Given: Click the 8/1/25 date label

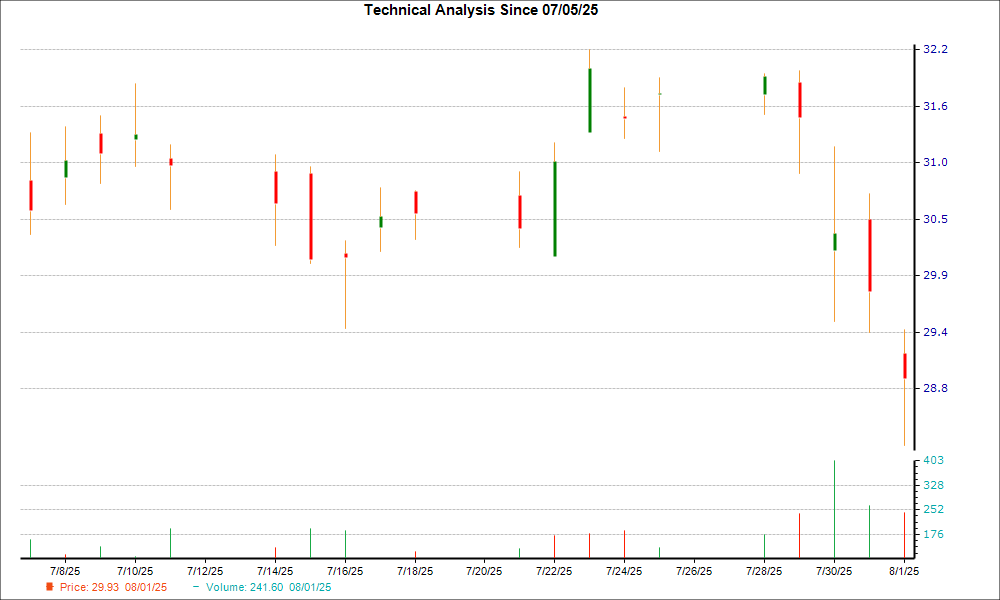Looking at the screenshot, I should pyautogui.click(x=904, y=571).
